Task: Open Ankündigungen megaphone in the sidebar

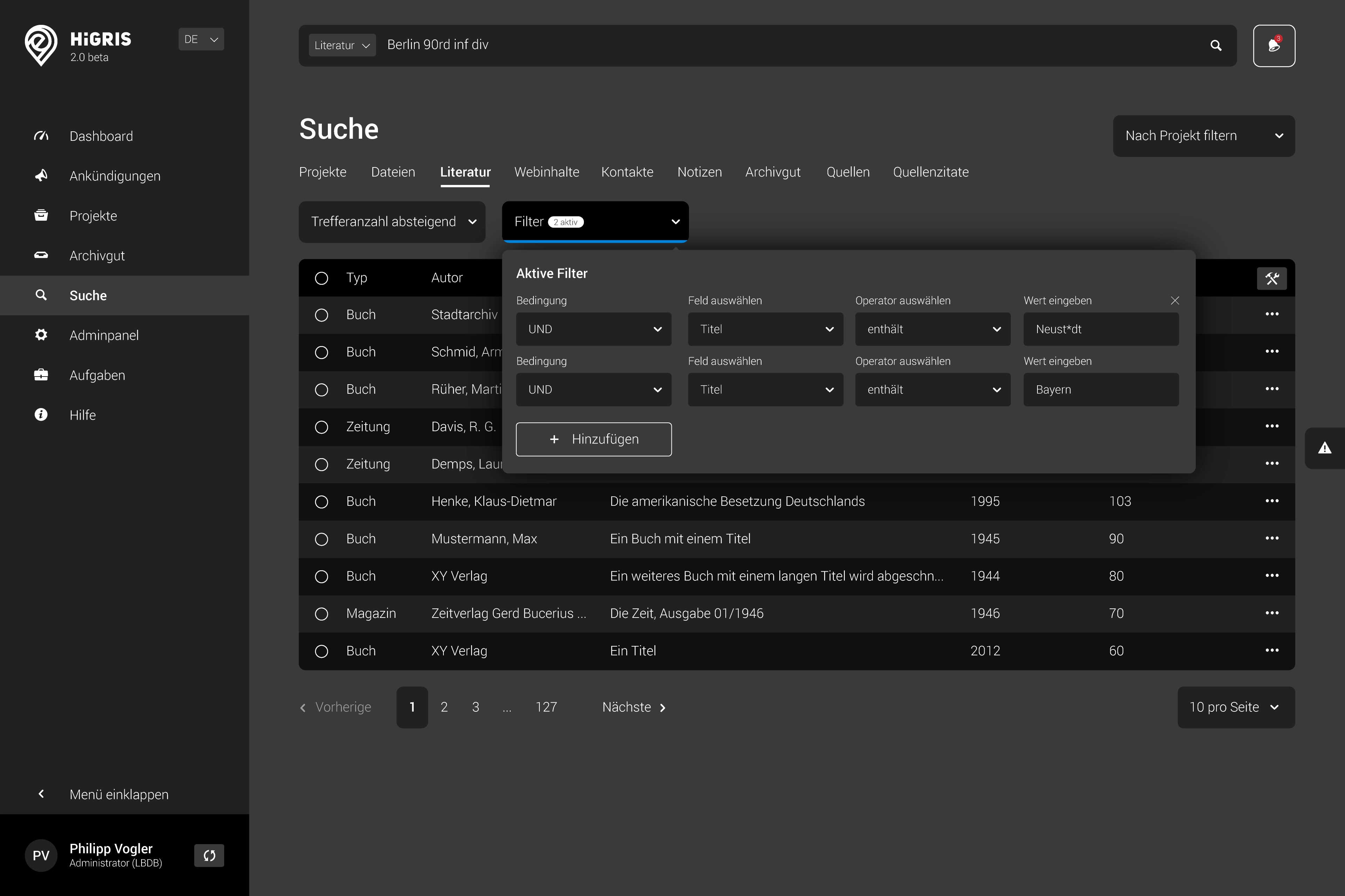Action: pyautogui.click(x=41, y=176)
